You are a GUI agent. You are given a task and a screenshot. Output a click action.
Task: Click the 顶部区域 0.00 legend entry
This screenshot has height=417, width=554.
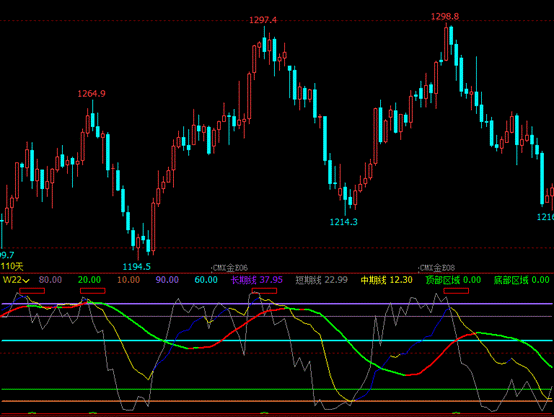coord(453,280)
